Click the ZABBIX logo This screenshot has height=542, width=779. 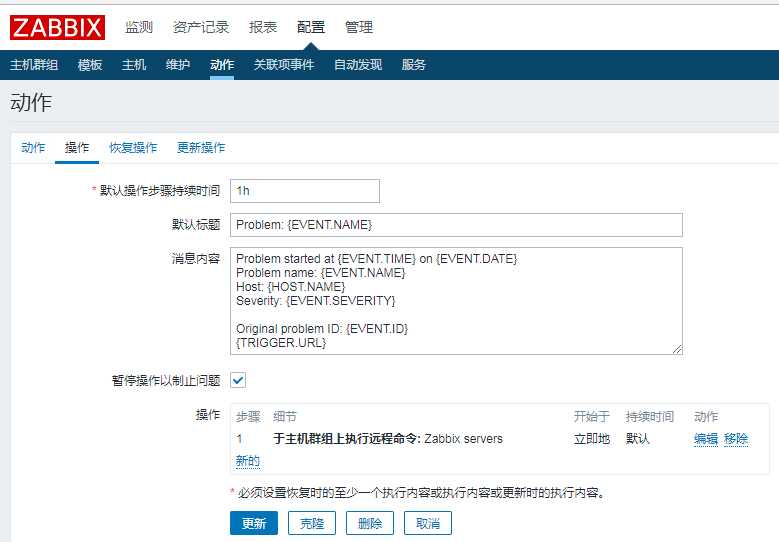coord(57,27)
